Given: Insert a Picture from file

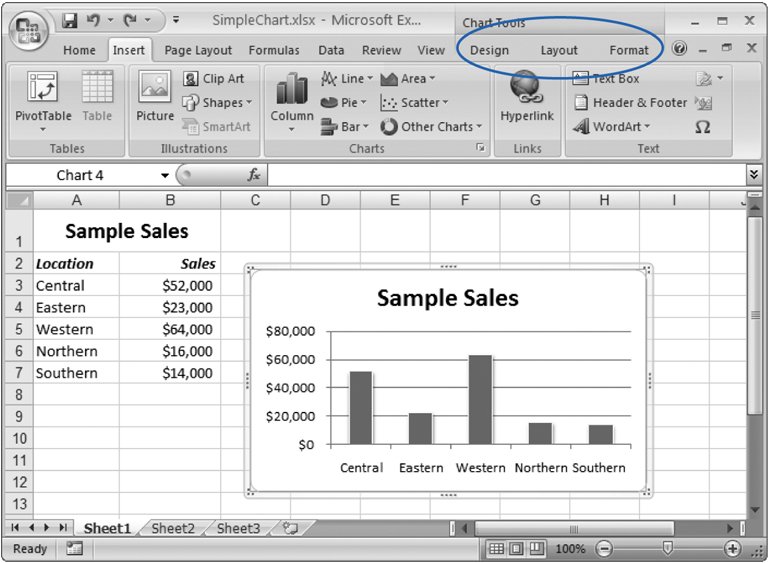Looking at the screenshot, I should click(x=155, y=98).
